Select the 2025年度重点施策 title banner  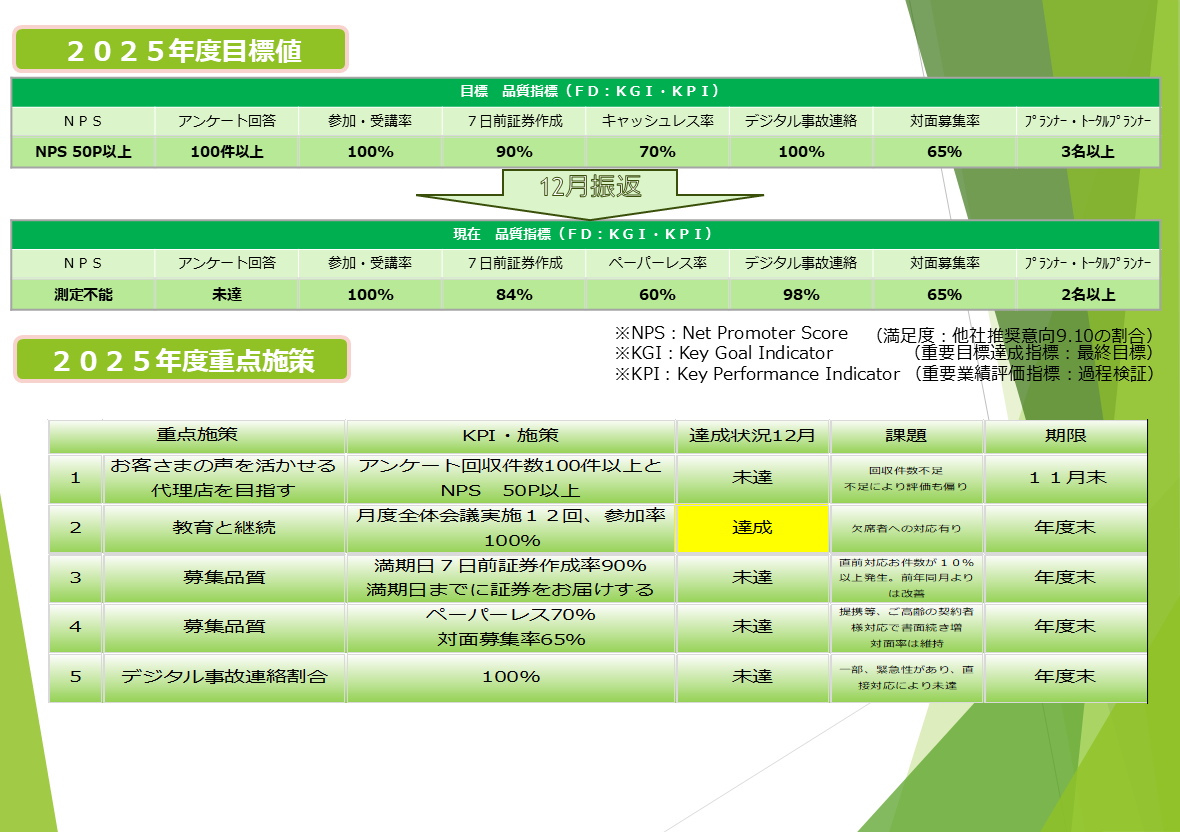tap(181, 360)
